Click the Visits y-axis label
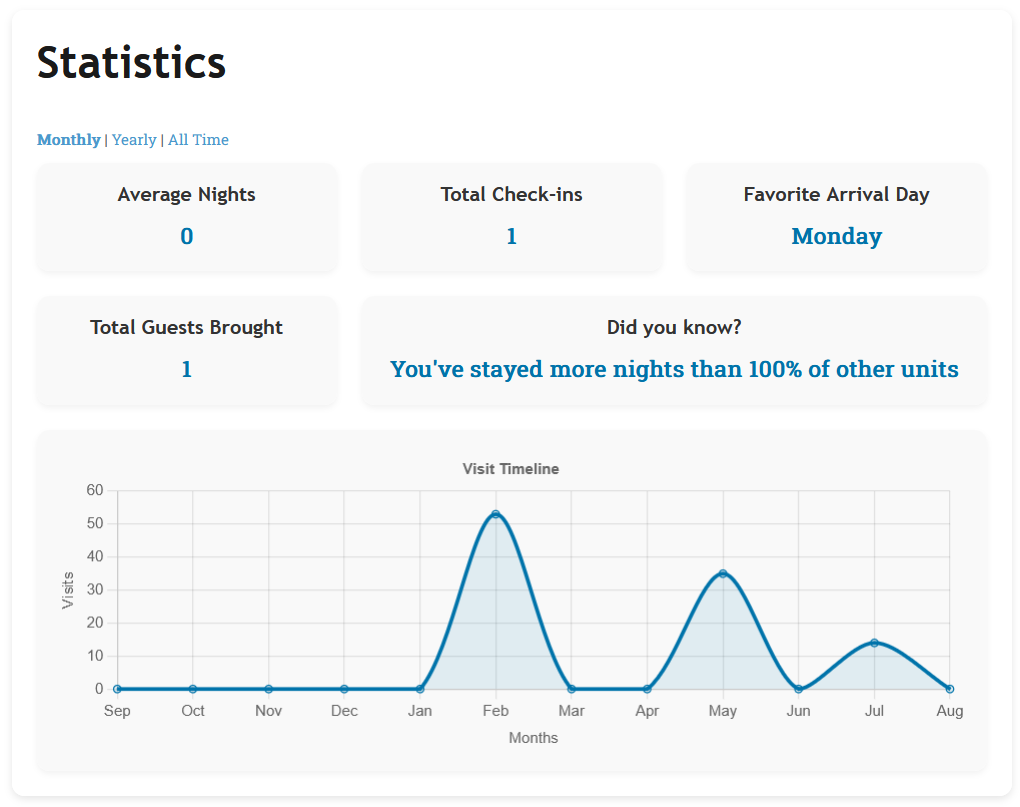Viewport: 1020px width, 807px height. click(x=67, y=589)
